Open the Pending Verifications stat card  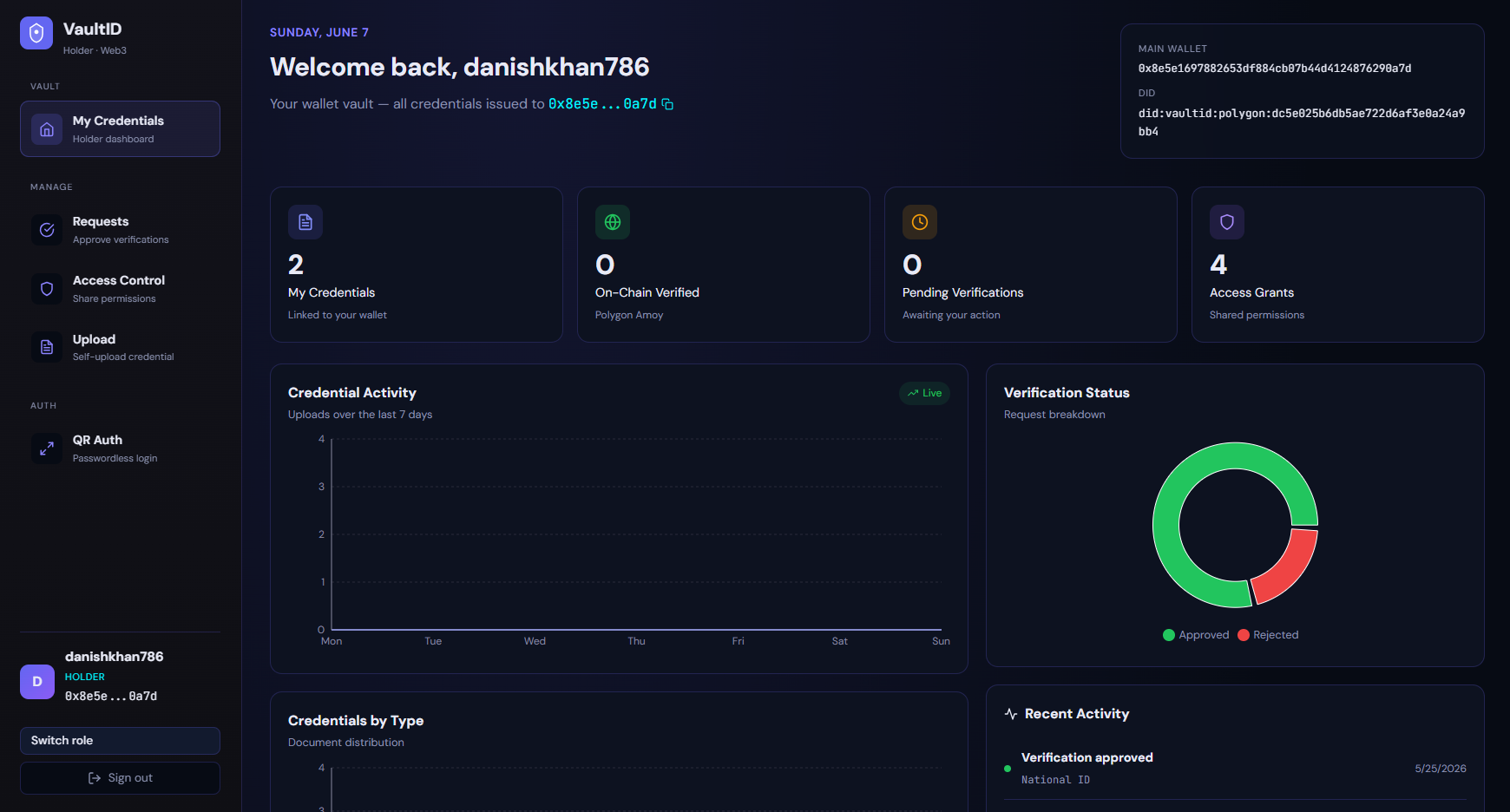(x=1030, y=265)
